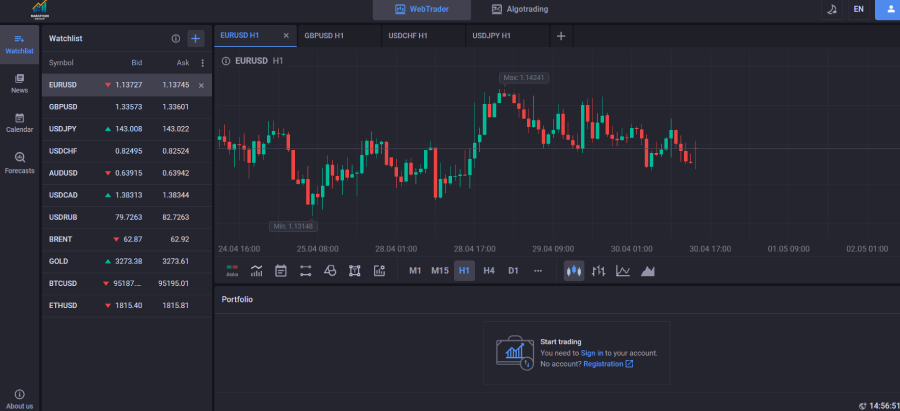Select area chart type

tap(647, 270)
